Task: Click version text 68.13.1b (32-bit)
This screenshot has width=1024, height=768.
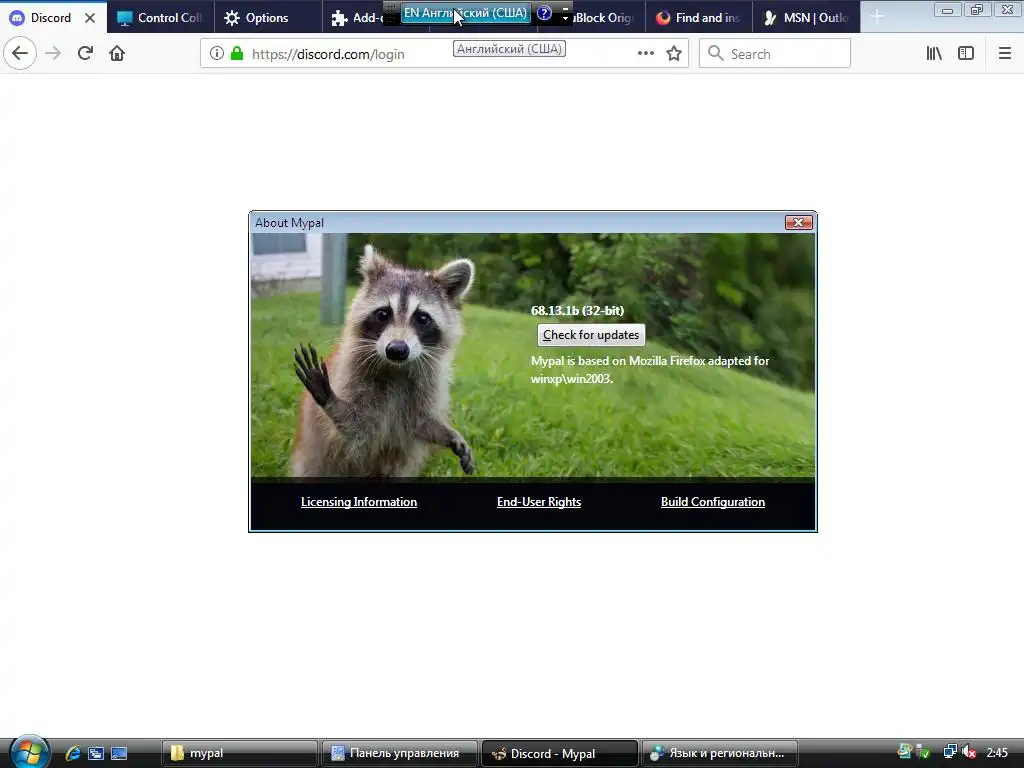Action: pos(577,311)
